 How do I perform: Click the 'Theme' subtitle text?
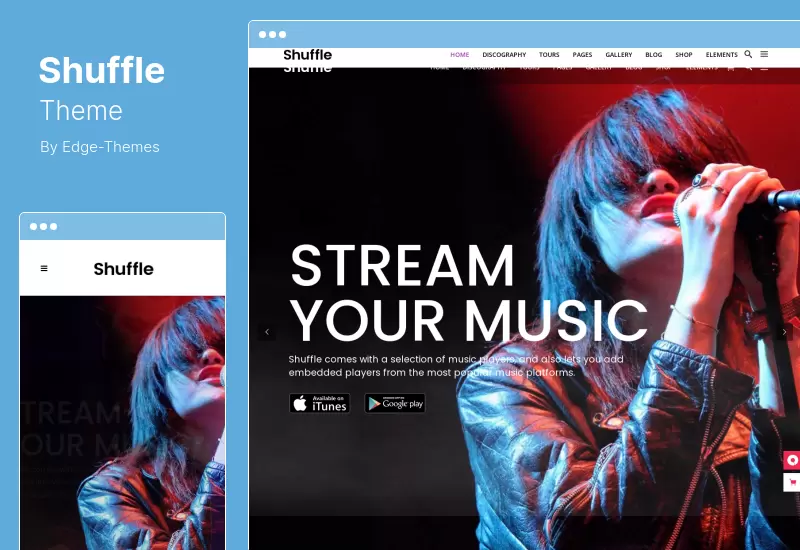point(81,110)
